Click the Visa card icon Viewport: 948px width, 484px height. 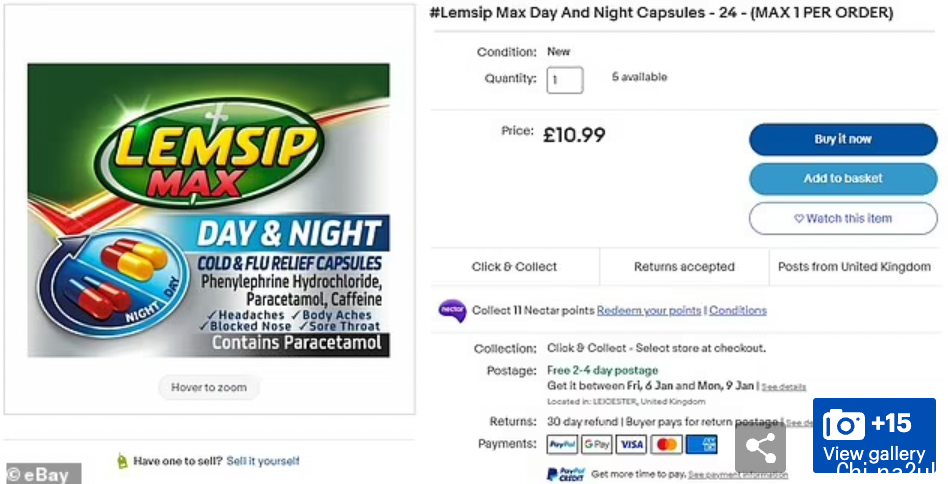[631, 444]
